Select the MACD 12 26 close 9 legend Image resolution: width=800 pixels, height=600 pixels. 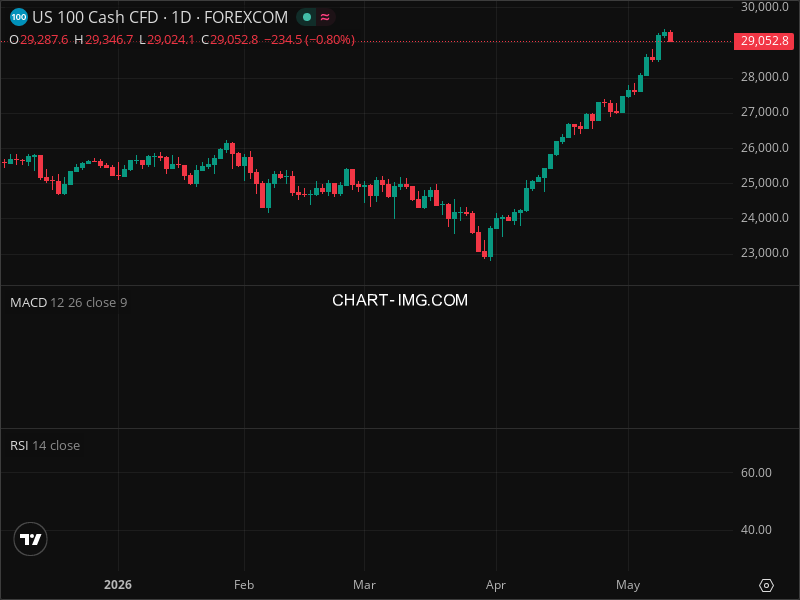click(68, 303)
